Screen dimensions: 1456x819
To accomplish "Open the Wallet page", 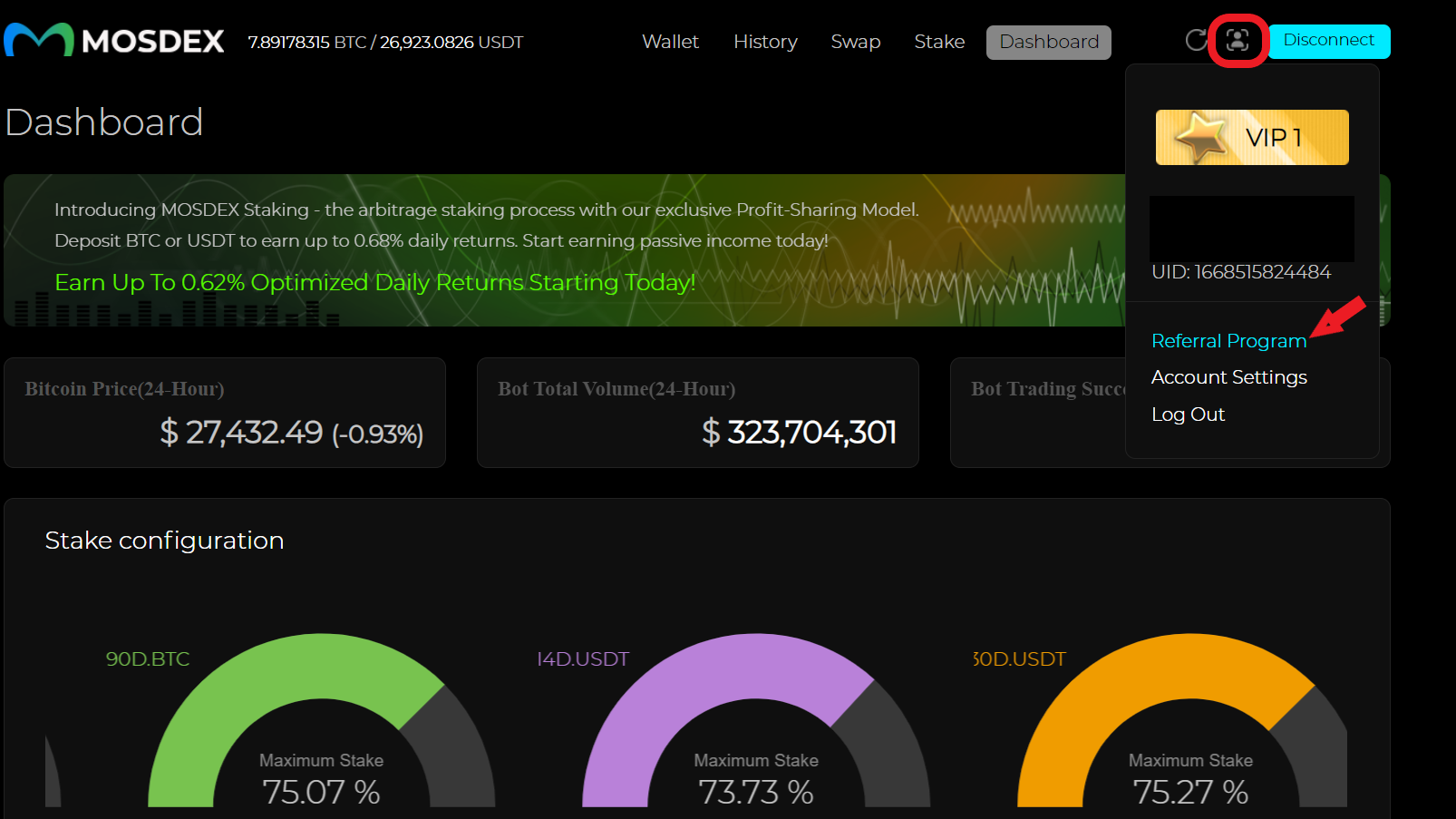I will (670, 42).
